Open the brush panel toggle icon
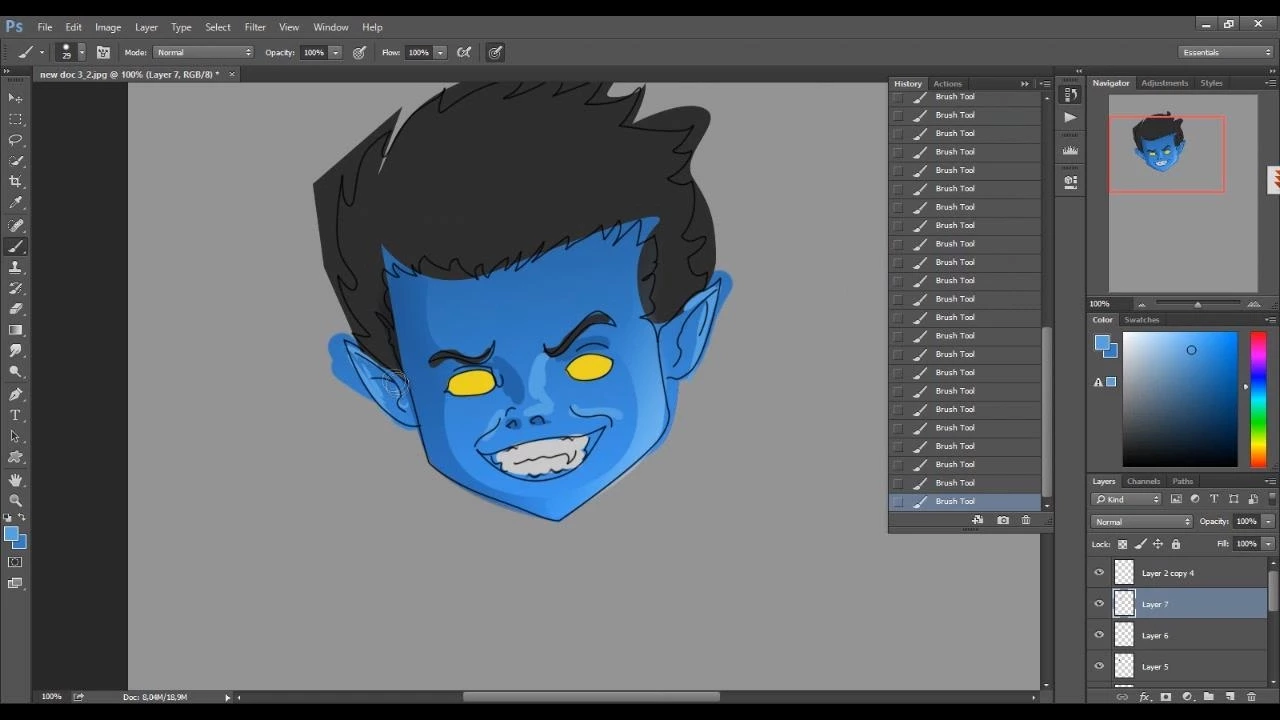 click(x=103, y=52)
